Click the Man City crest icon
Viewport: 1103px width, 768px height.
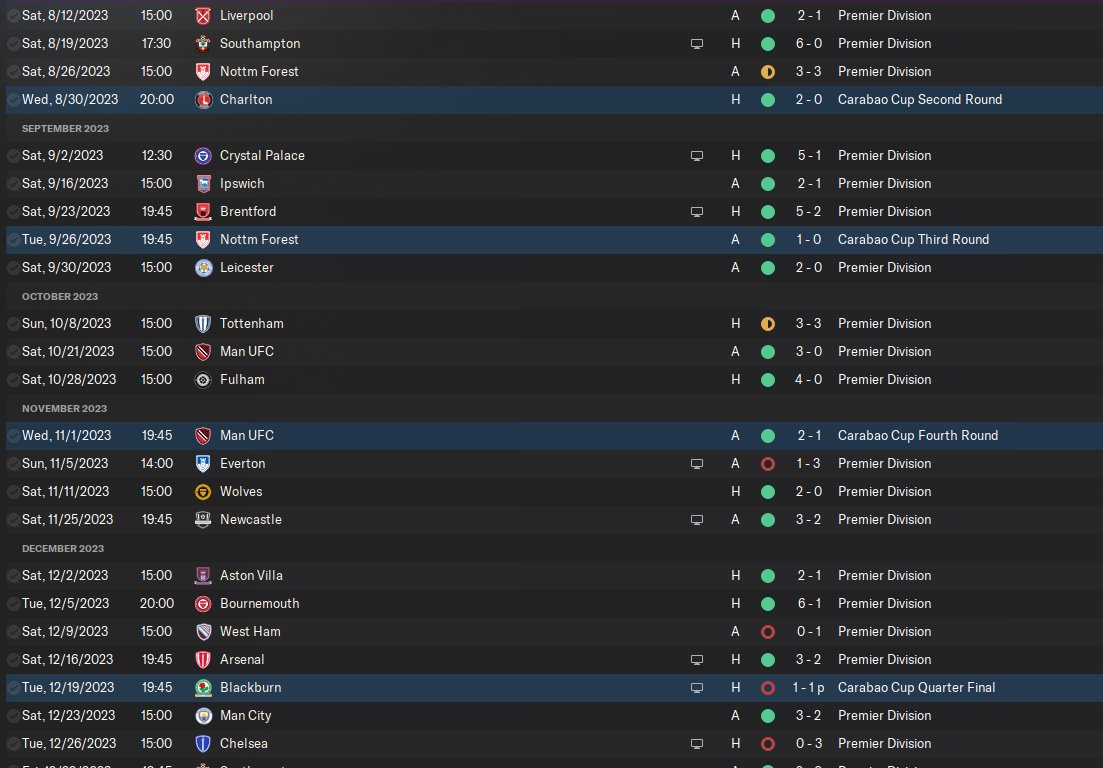[x=203, y=716]
